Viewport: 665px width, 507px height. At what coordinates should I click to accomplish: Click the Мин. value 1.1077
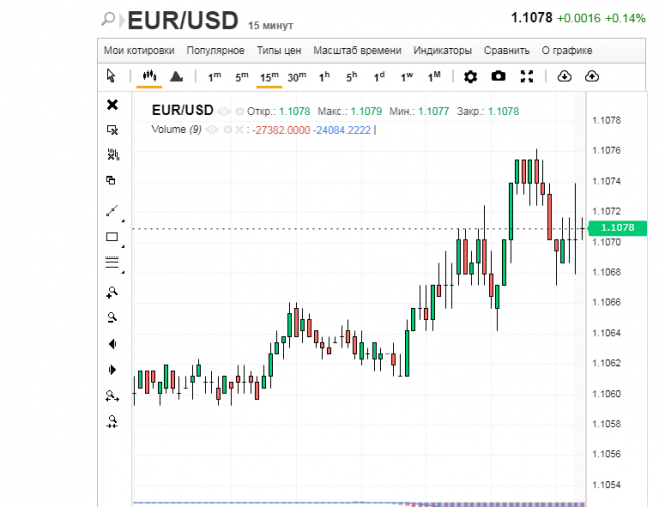tap(433, 112)
